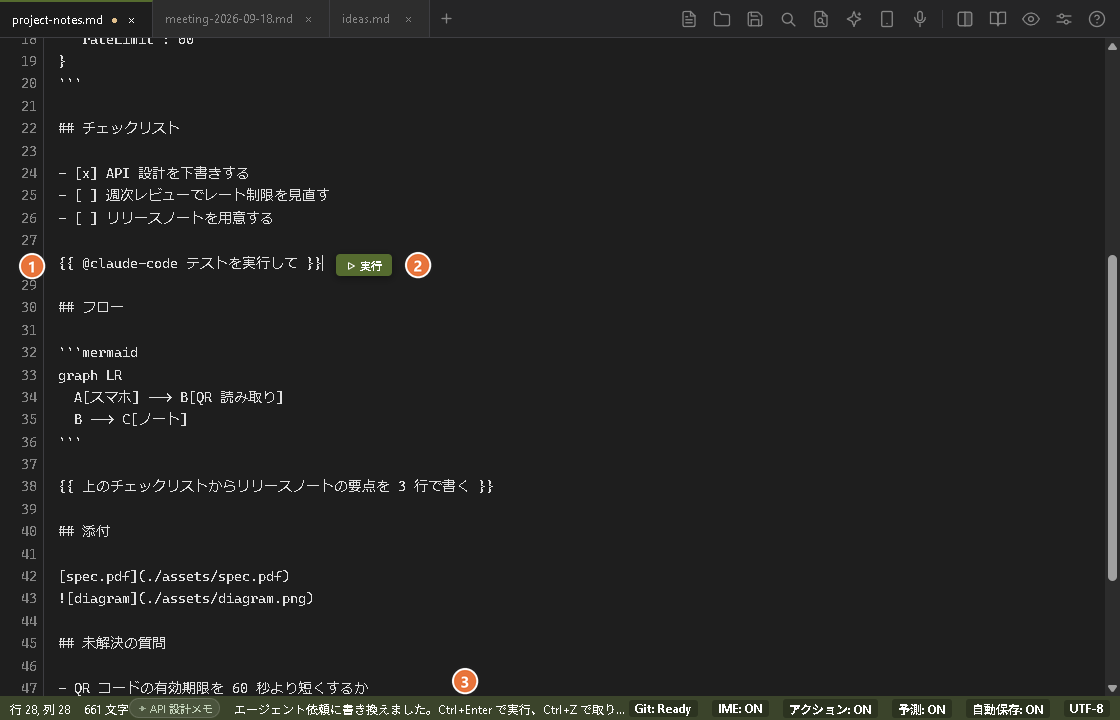Image resolution: width=1120 pixels, height=720 pixels.
Task: Click the save (floppy disk) icon
Action: point(755,19)
